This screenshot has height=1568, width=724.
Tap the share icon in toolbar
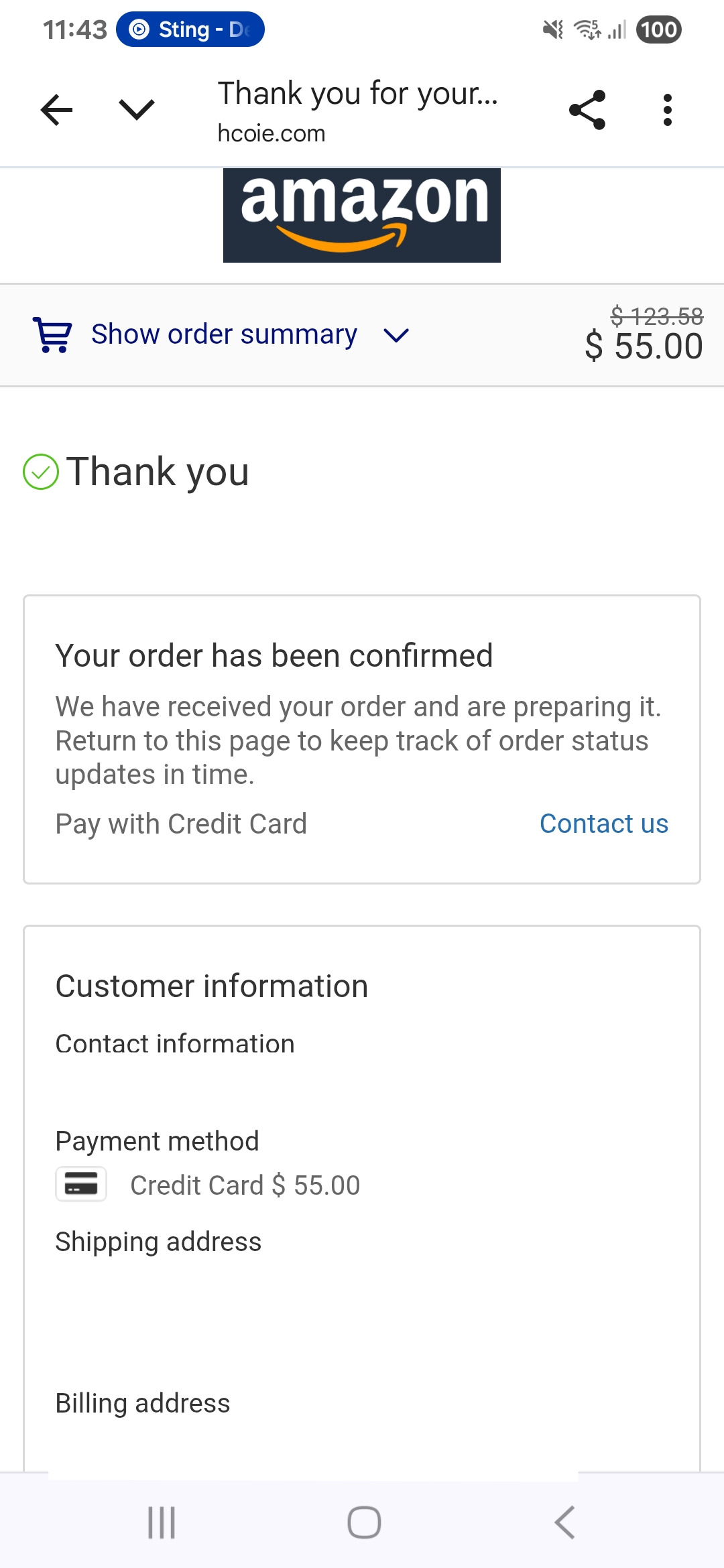(587, 110)
